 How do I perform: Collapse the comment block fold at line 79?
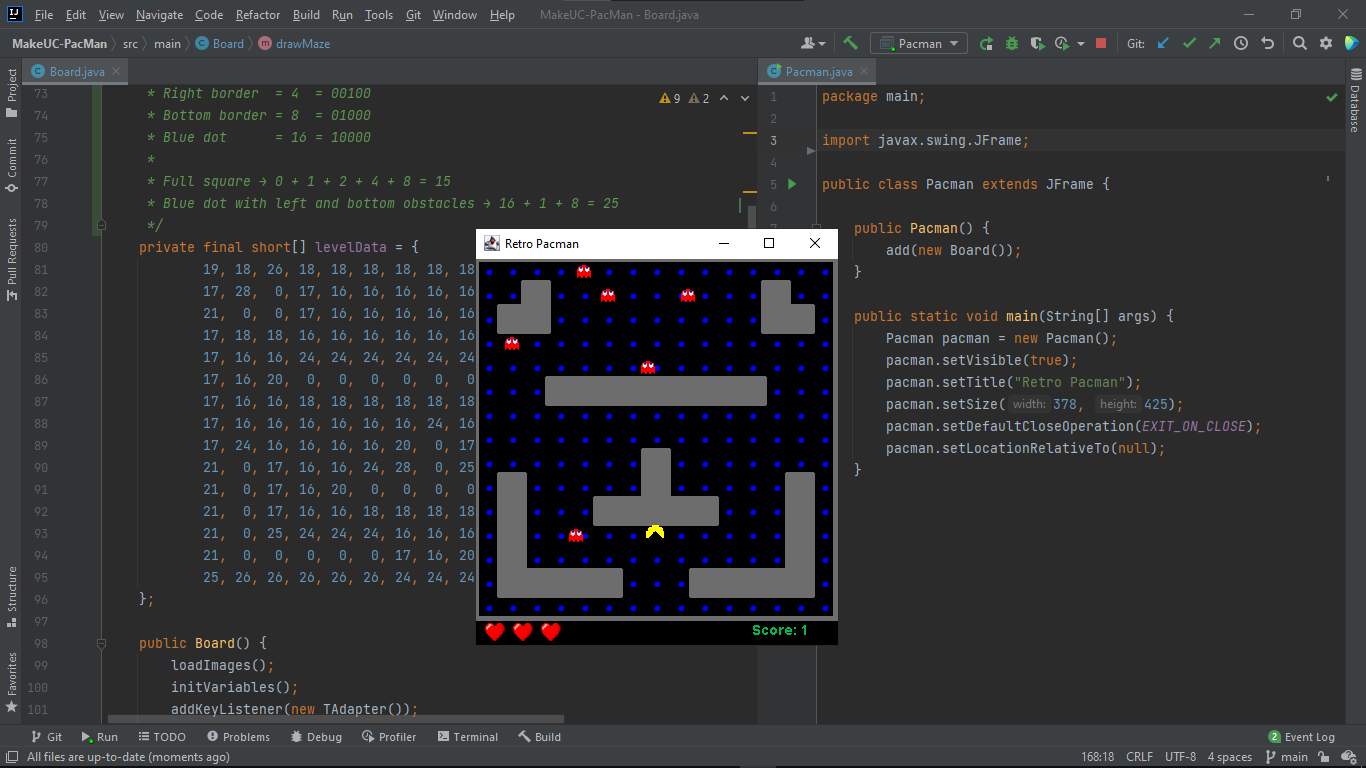pos(101,225)
